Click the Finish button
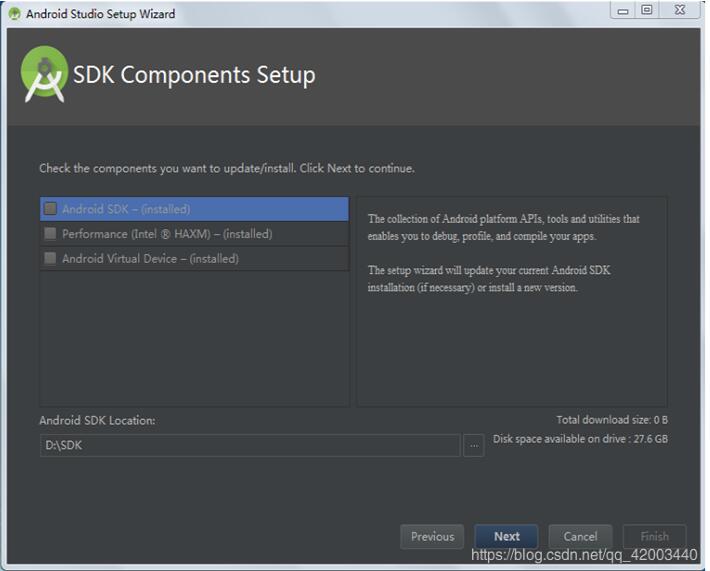Screen dimensions: 710x571 coord(654,537)
